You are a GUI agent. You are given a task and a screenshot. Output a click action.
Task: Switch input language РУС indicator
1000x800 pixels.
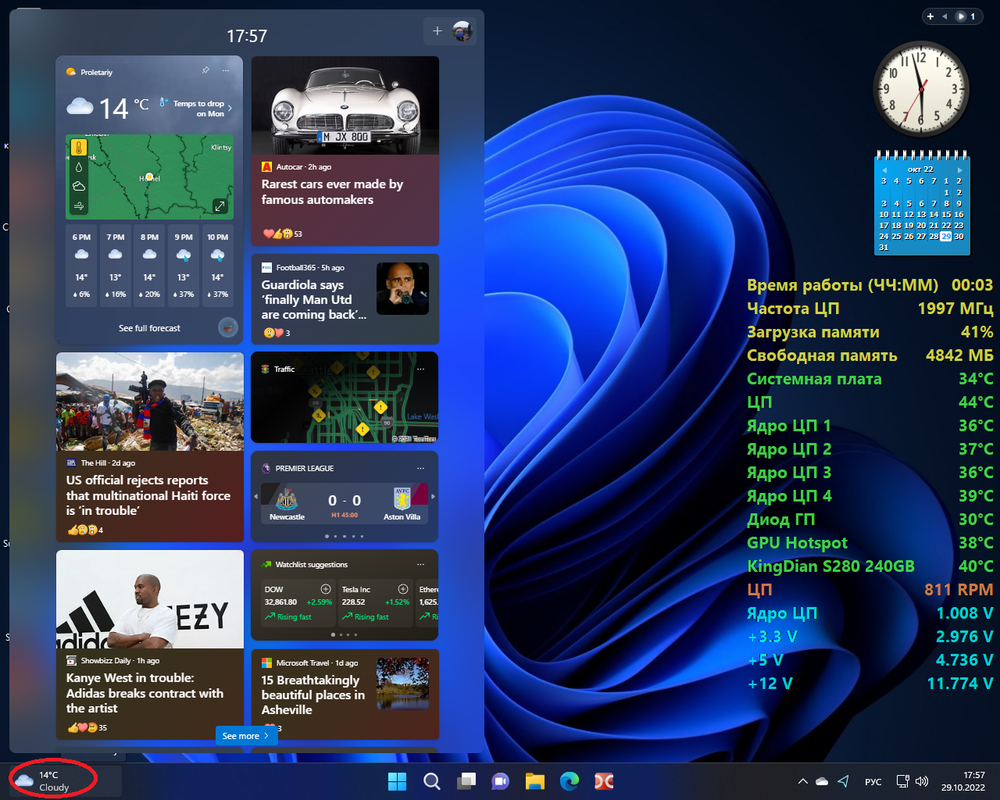click(x=873, y=781)
